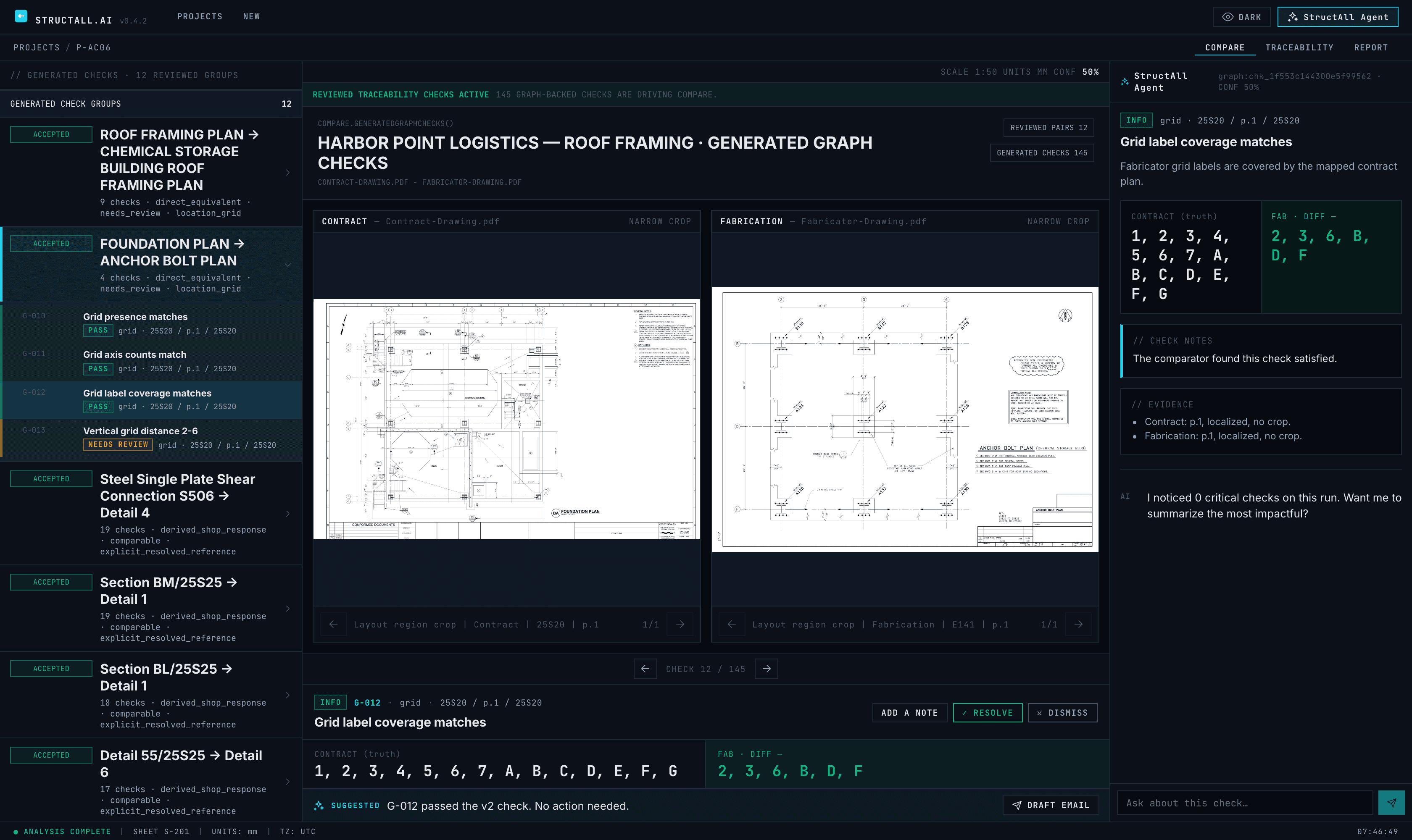Click the ANALYSIS COMPLETE status indicator
Viewport: 1412px width, 840px height.
point(62,832)
